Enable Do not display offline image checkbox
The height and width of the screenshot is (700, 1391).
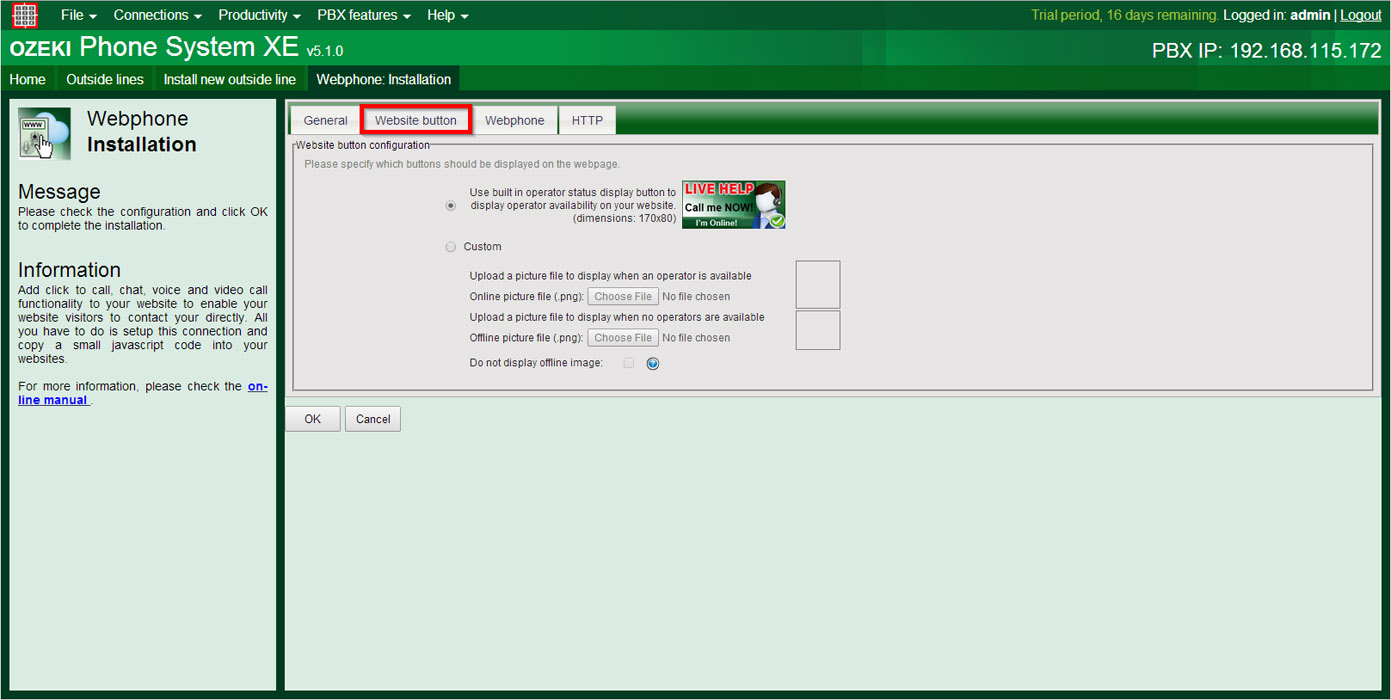(x=629, y=363)
